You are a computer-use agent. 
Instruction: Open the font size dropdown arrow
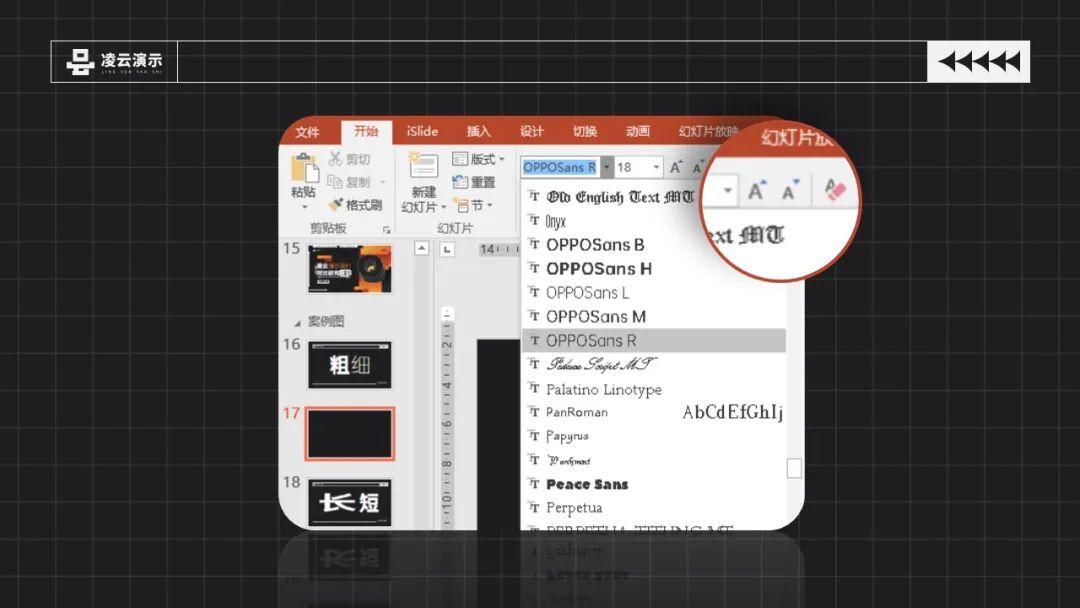(x=656, y=167)
